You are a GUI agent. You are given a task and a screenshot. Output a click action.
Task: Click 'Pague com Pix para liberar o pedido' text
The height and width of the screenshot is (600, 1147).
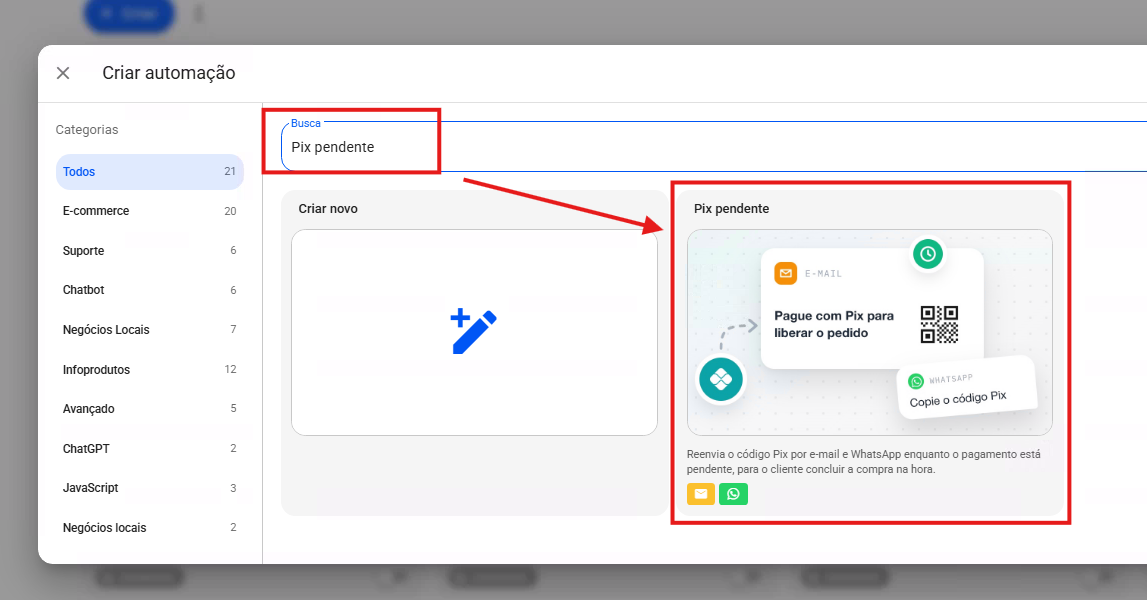click(x=834, y=324)
